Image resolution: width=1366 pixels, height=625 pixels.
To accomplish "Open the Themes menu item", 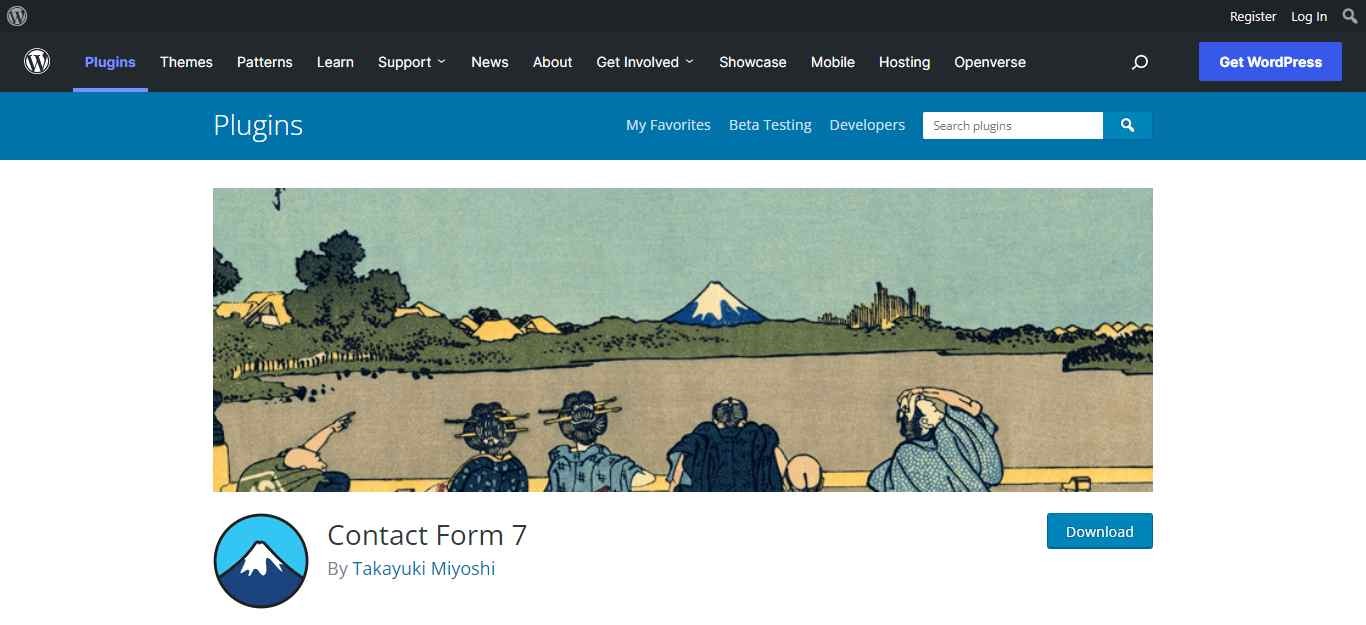I will (186, 62).
